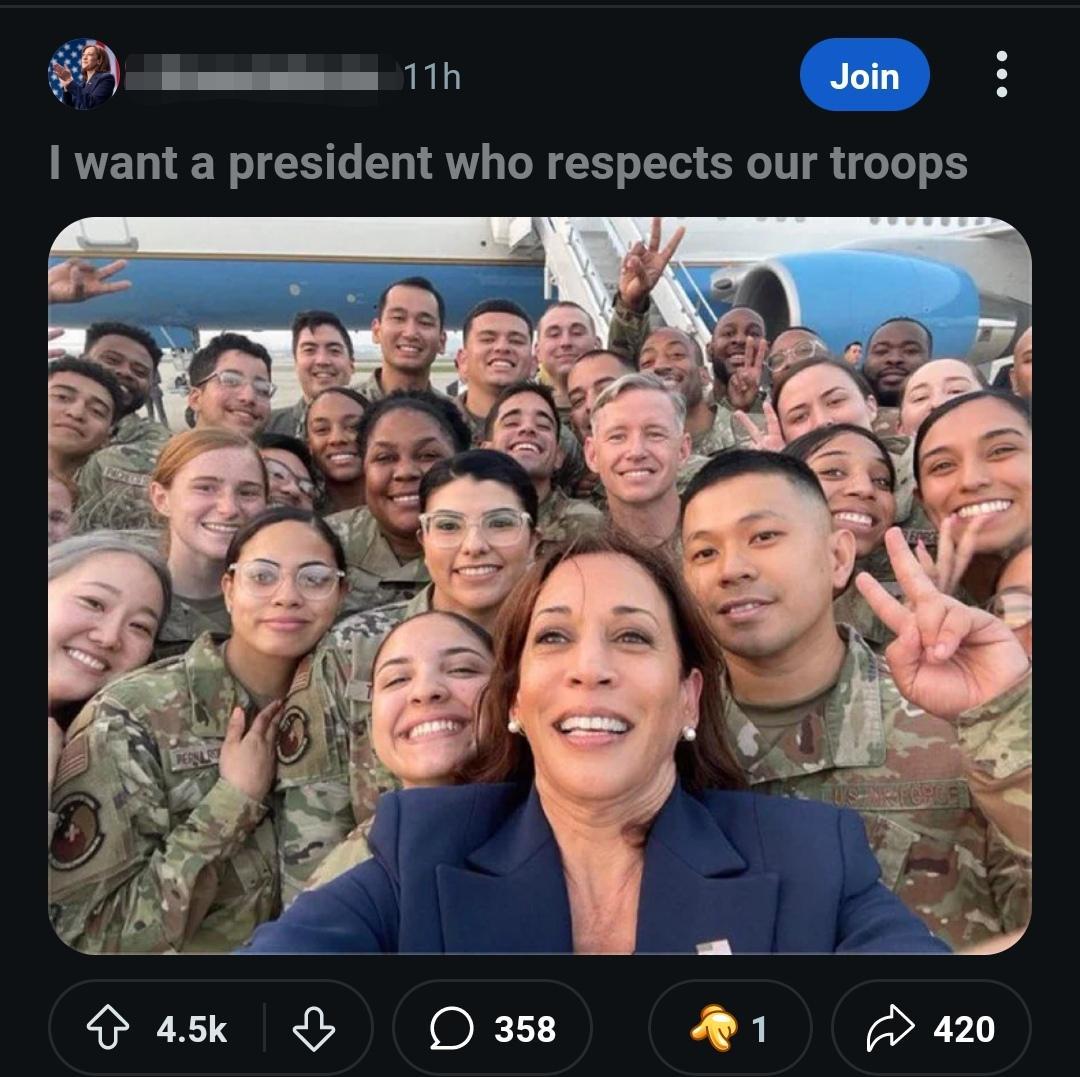Click the award count of 1
Screen dimensions: 1080x1077
coord(758,1029)
